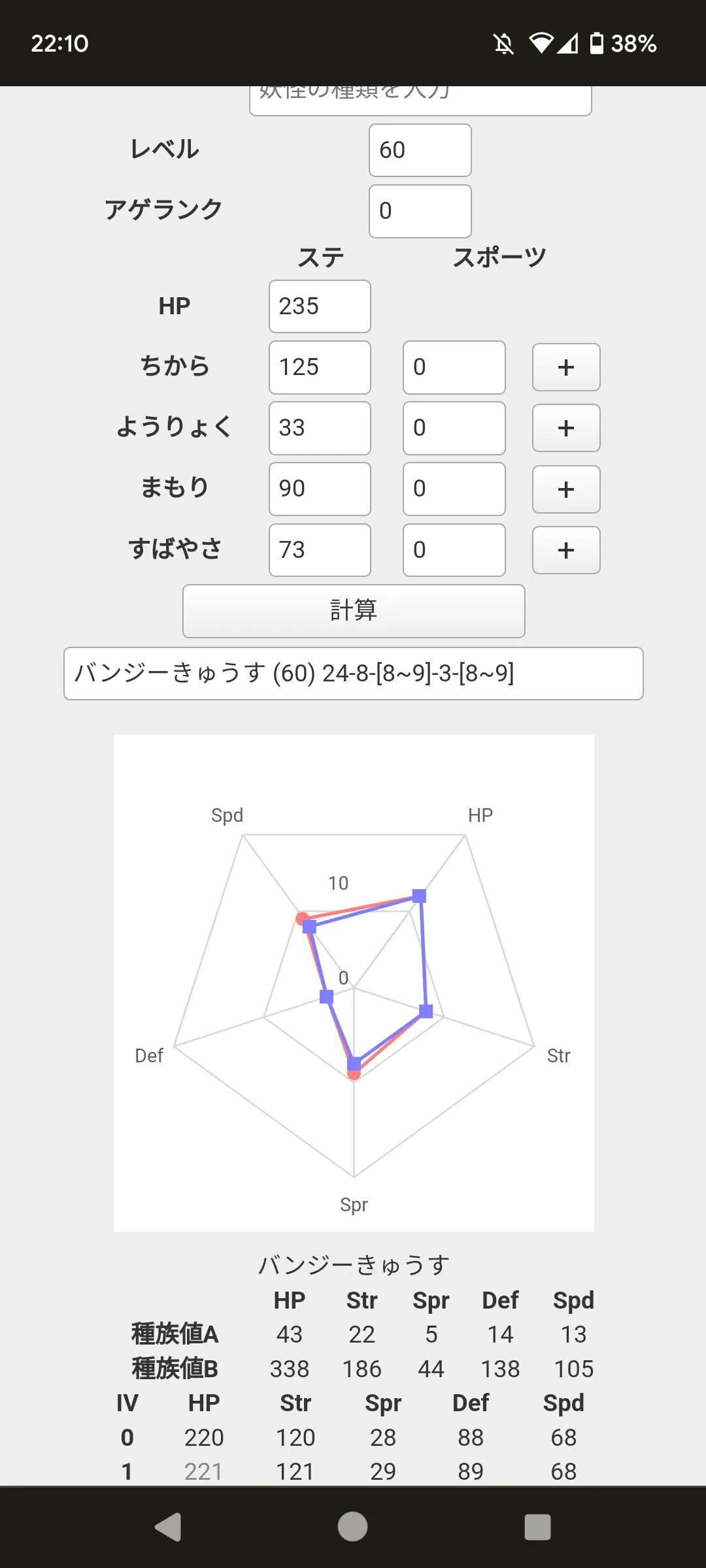Viewport: 706px width, 1568px height.
Task: Tap the plus button for ちから
Action: click(x=566, y=367)
